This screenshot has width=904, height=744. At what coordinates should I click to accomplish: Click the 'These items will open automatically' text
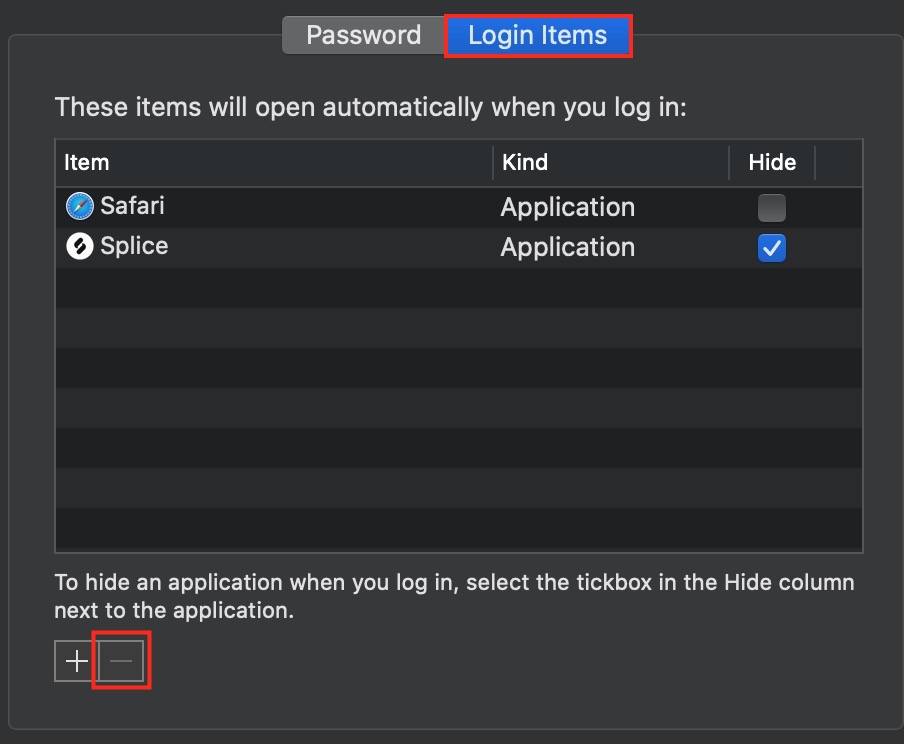pos(370,108)
